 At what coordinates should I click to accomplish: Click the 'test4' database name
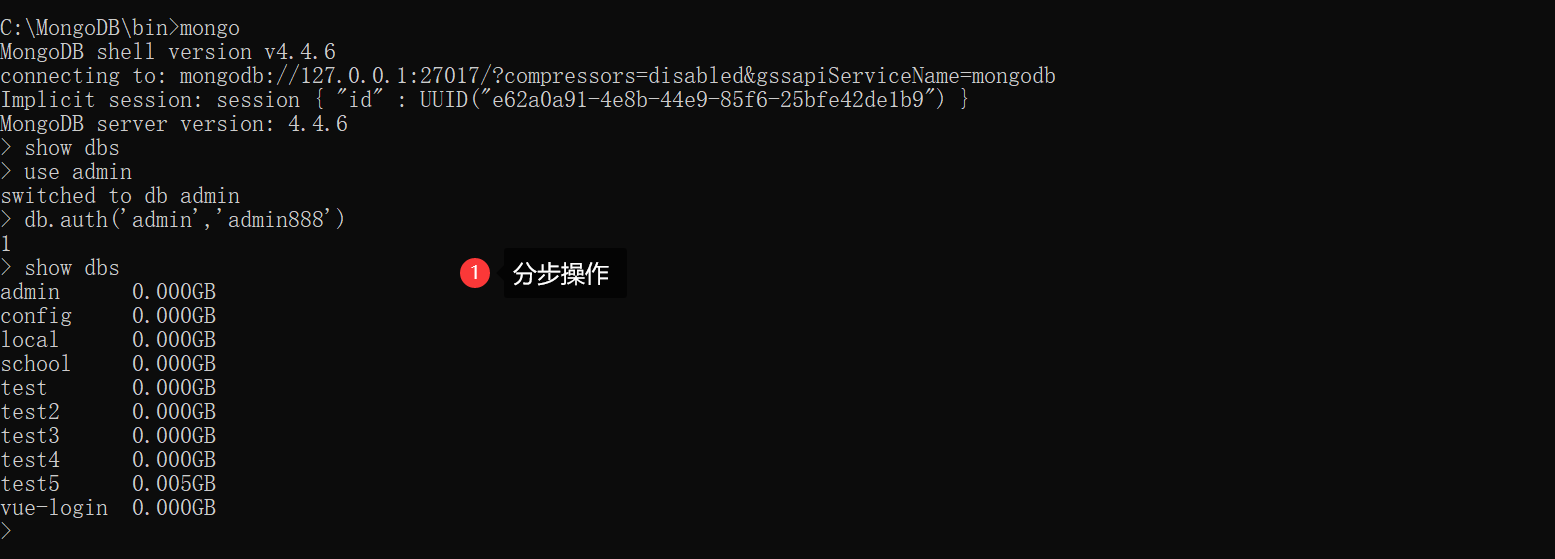coord(30,460)
